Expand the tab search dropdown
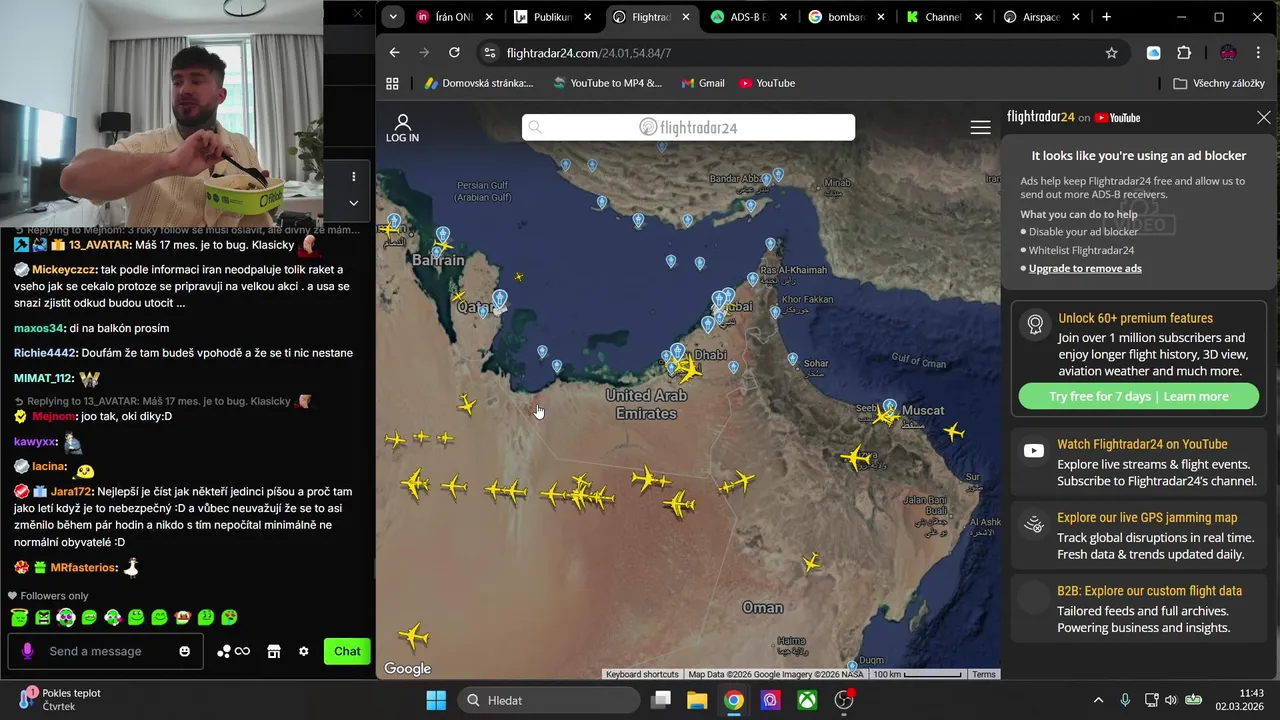The width and height of the screenshot is (1280, 720). click(x=393, y=17)
